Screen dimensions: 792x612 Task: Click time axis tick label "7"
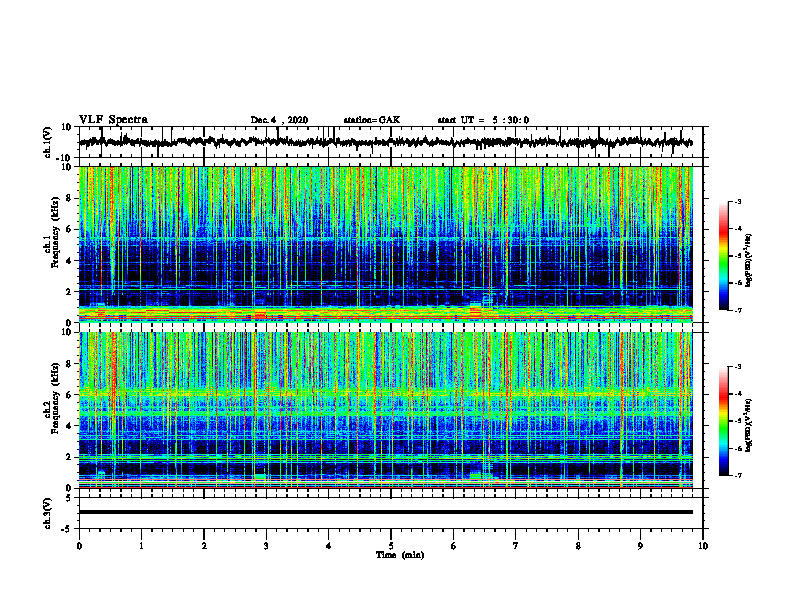pyautogui.click(x=516, y=546)
